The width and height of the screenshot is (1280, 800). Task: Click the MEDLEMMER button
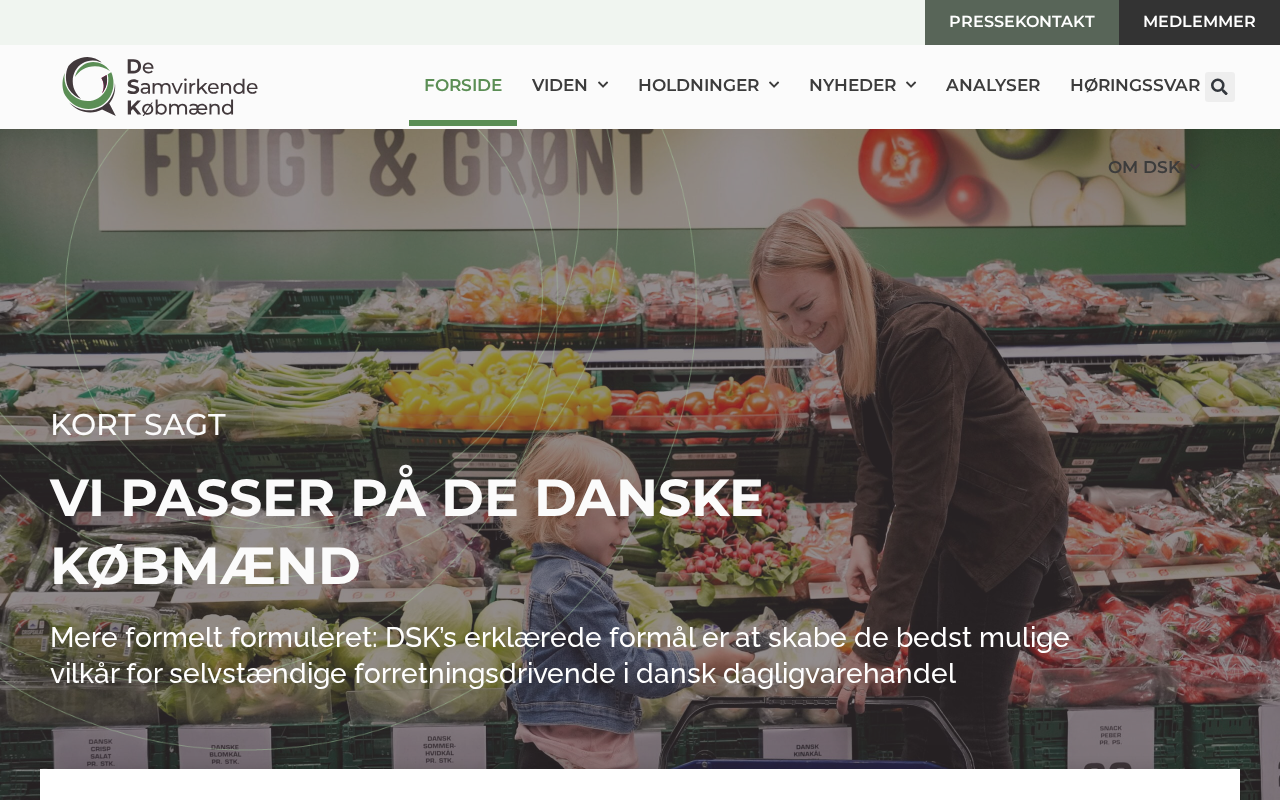[1199, 22]
